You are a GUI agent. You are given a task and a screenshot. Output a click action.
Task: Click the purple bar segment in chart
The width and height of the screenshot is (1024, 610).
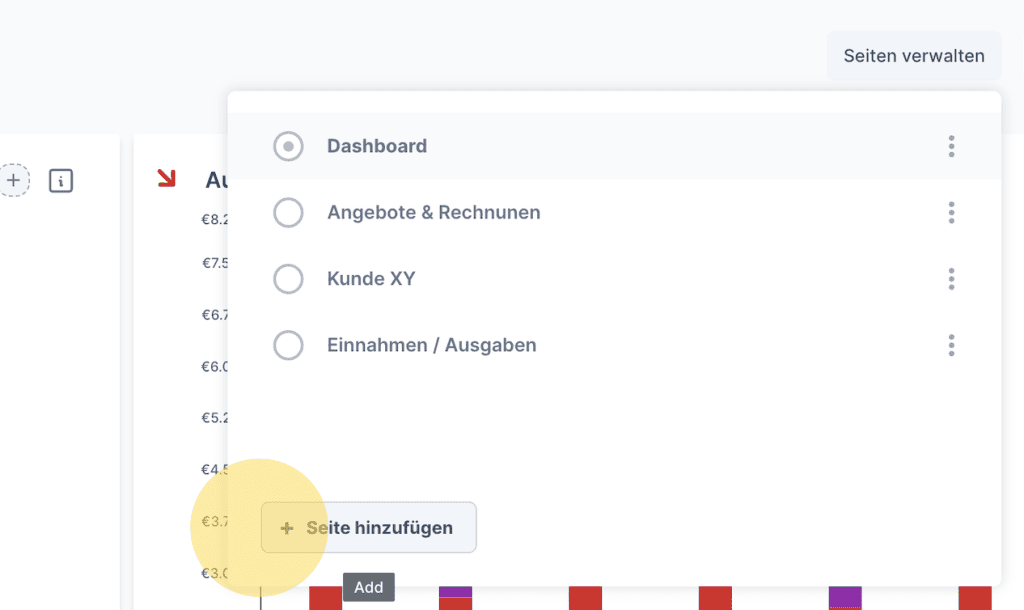tap(845, 596)
